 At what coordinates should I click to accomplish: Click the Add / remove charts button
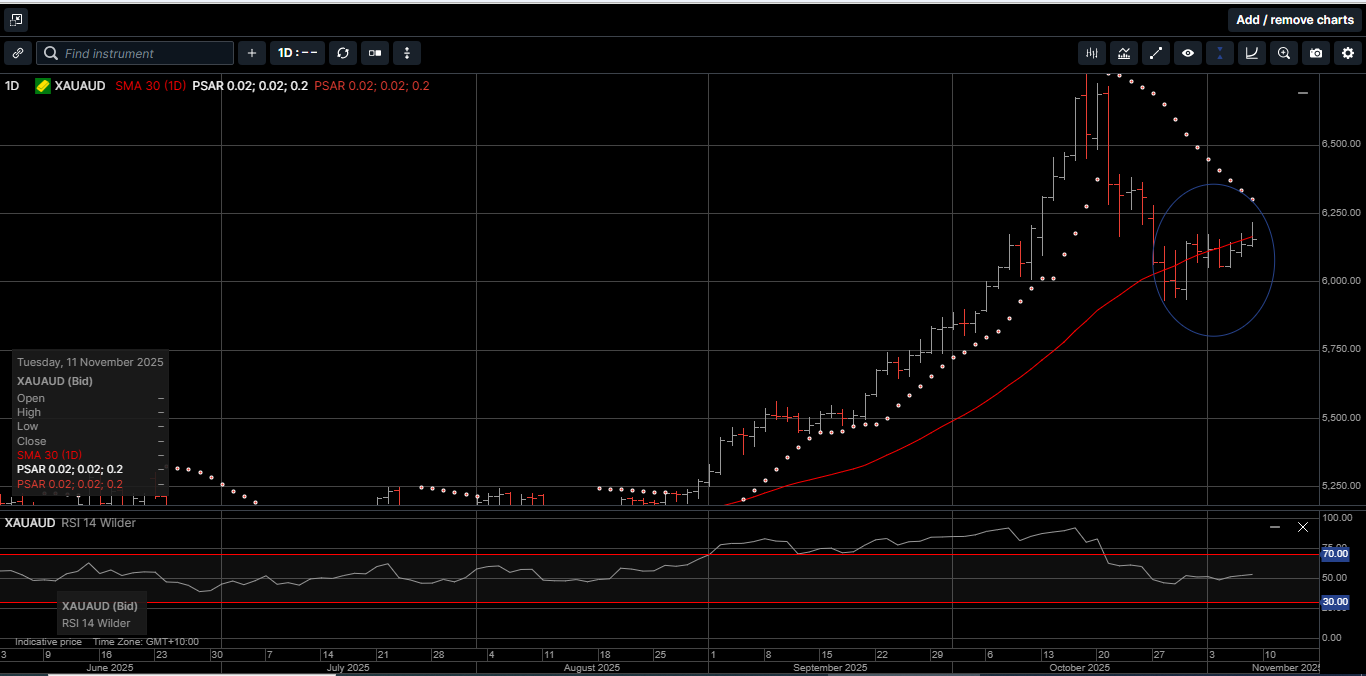(1295, 19)
